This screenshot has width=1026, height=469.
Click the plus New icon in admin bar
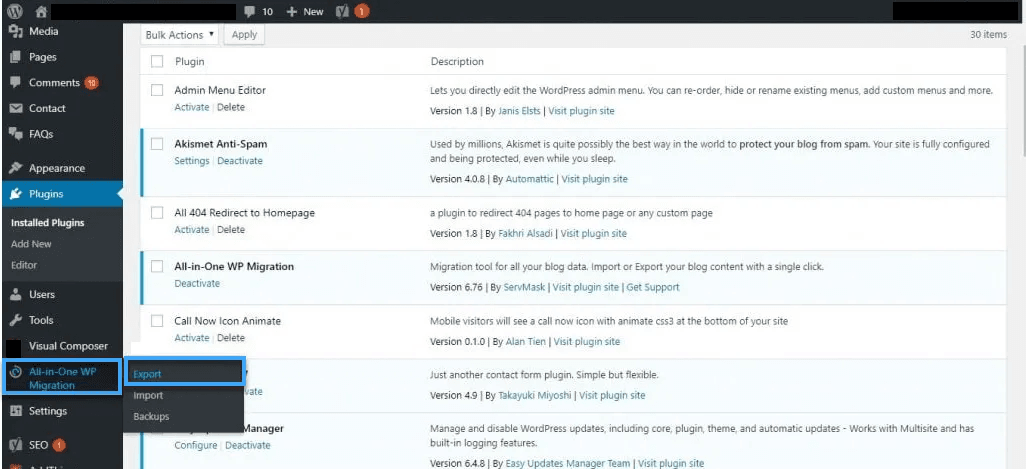[x=292, y=12]
